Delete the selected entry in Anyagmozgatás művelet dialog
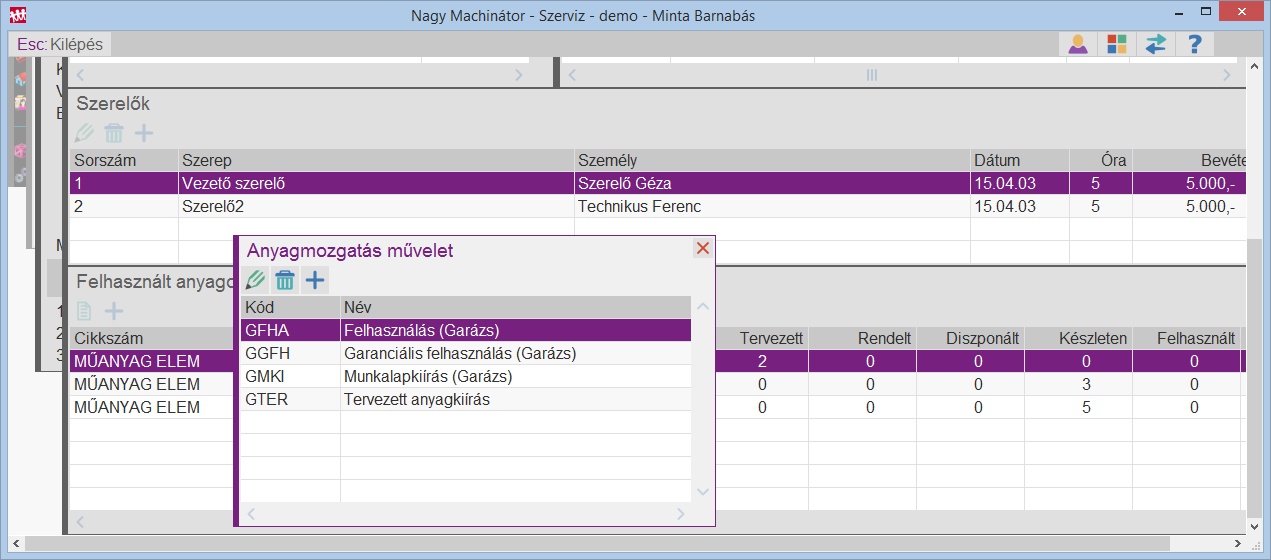The height and width of the screenshot is (560, 1271). point(286,280)
